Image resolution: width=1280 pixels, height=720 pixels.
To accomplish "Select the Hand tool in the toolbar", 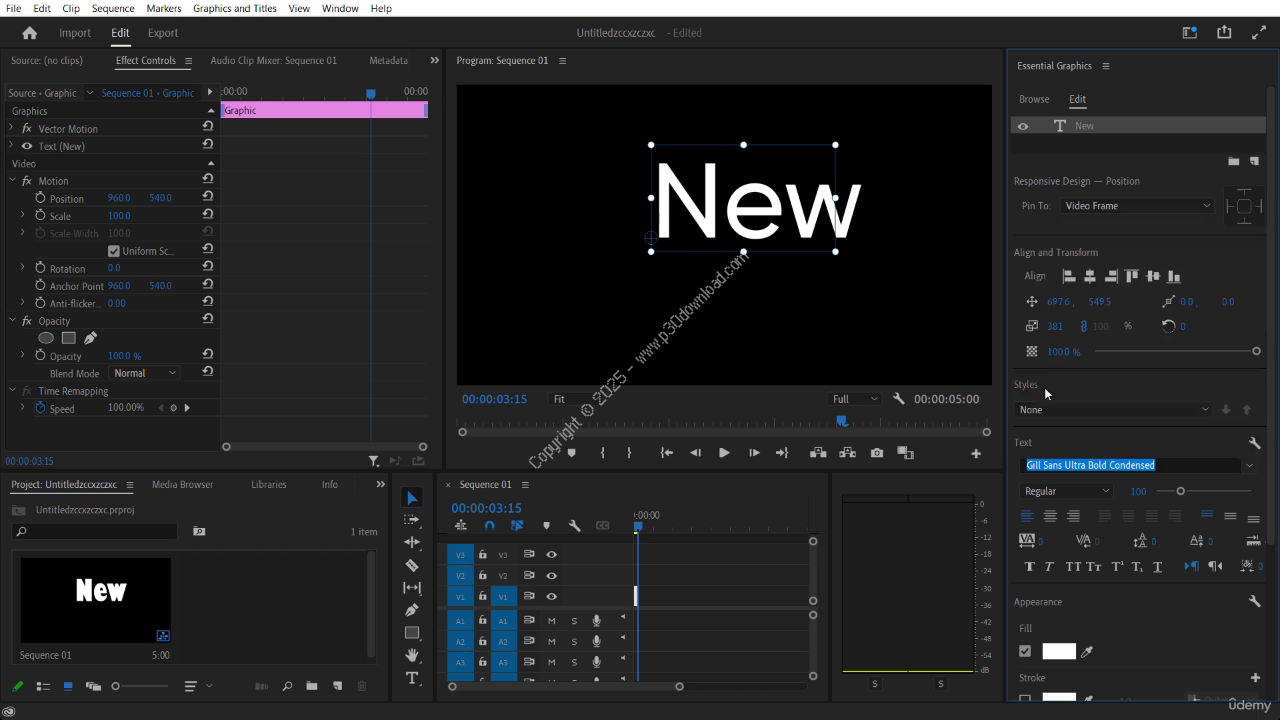I will pos(411,655).
